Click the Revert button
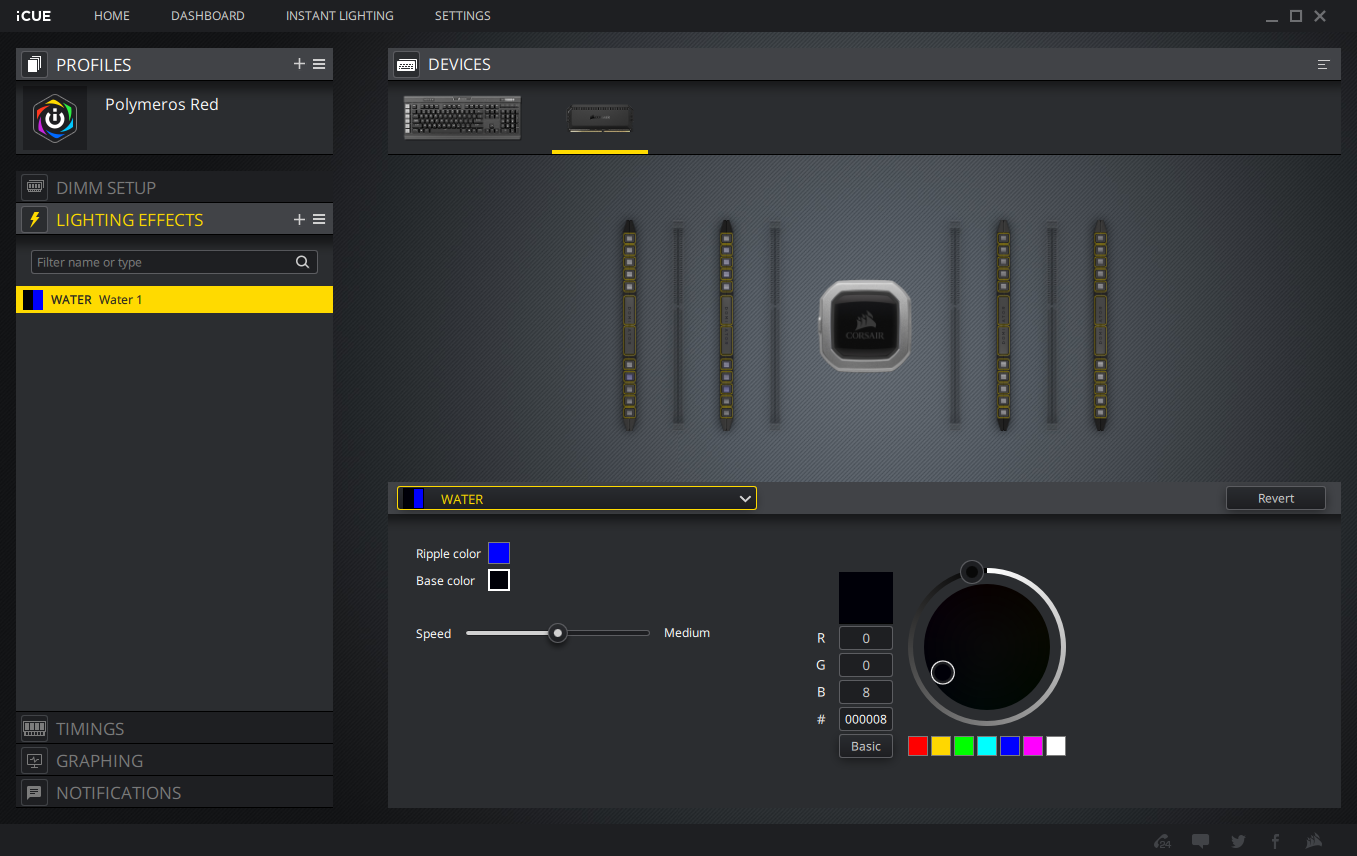 tap(1275, 498)
